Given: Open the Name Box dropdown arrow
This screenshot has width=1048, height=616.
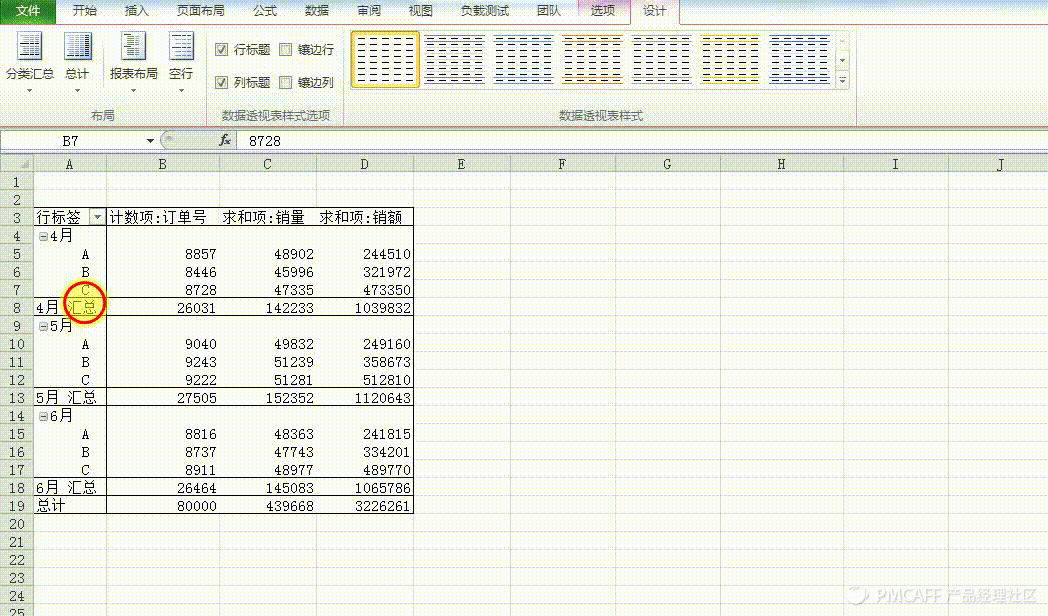Looking at the screenshot, I should click(x=150, y=141).
